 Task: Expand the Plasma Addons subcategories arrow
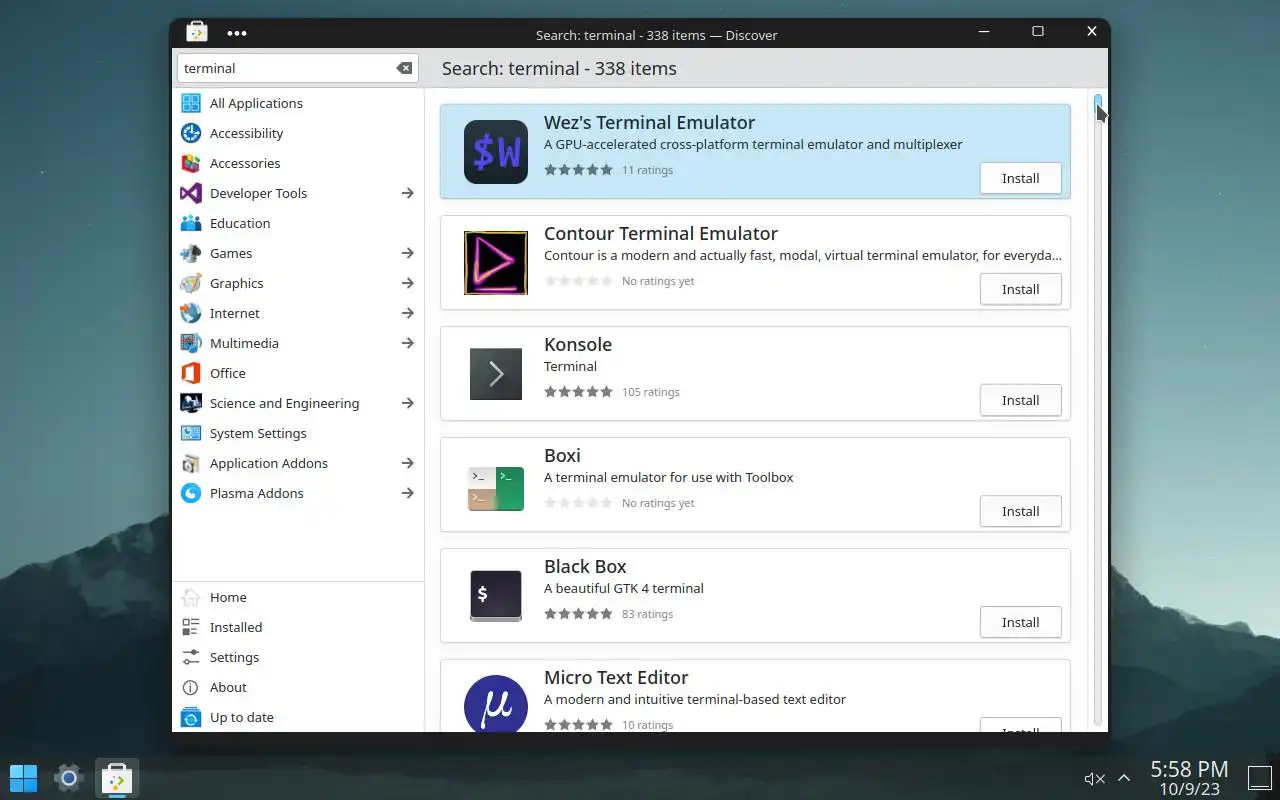click(x=407, y=493)
